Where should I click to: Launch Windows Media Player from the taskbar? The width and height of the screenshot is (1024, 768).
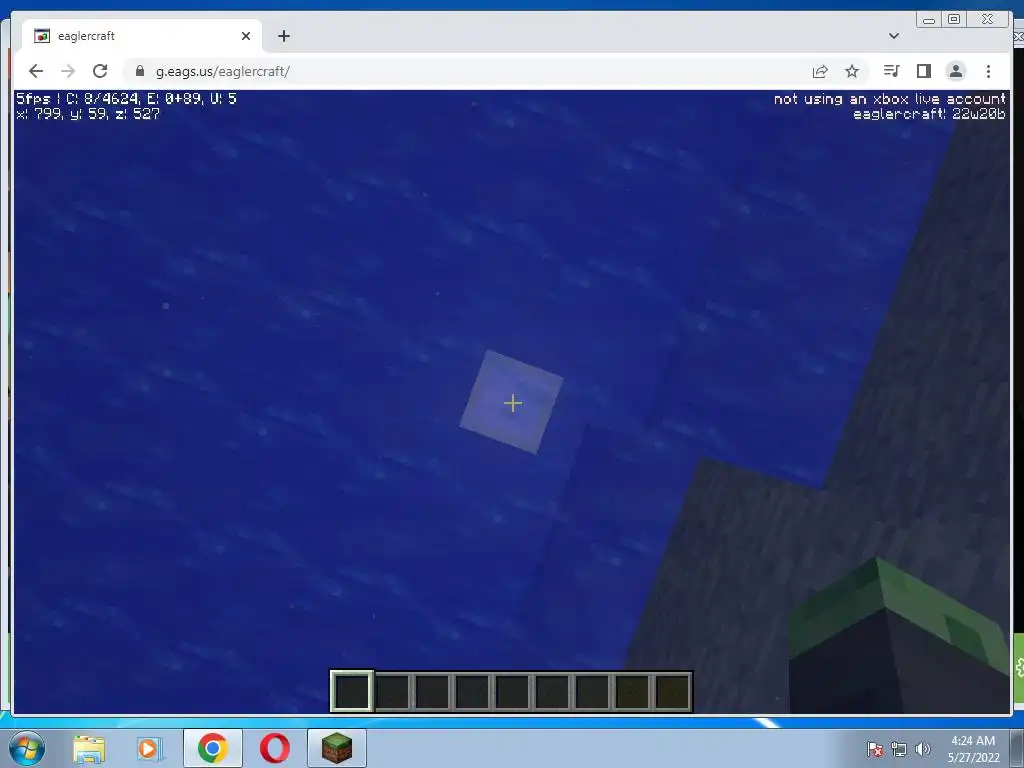click(150, 748)
